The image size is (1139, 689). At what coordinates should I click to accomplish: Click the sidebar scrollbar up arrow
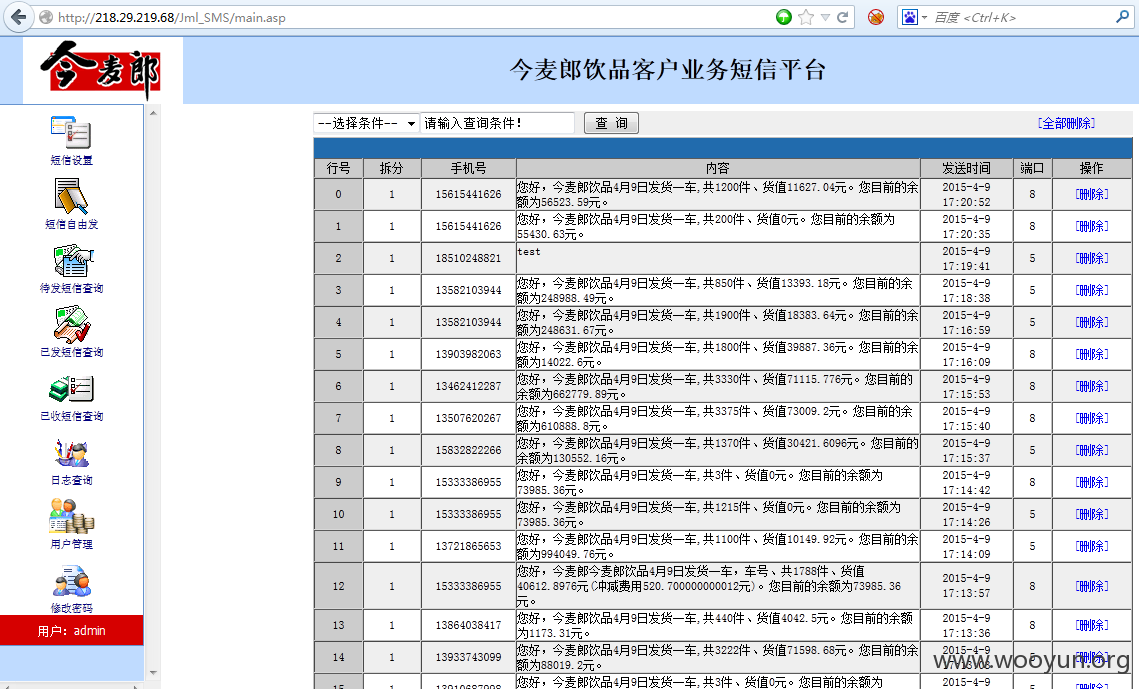pos(153,113)
